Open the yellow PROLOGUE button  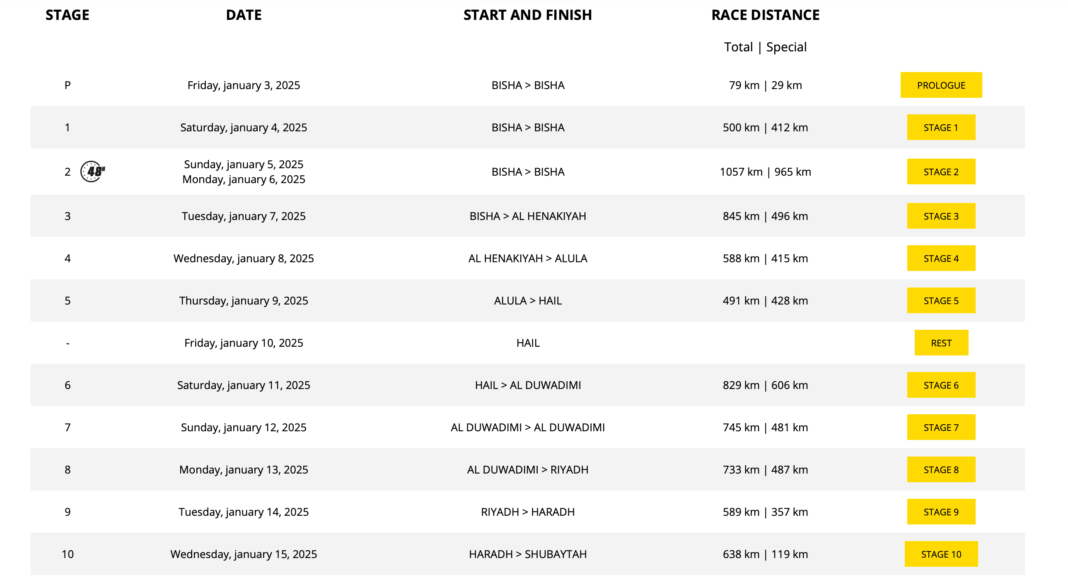[x=941, y=85]
